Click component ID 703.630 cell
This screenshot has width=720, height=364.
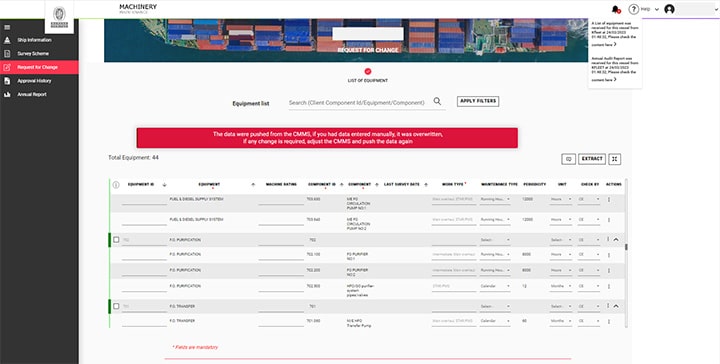[313, 199]
